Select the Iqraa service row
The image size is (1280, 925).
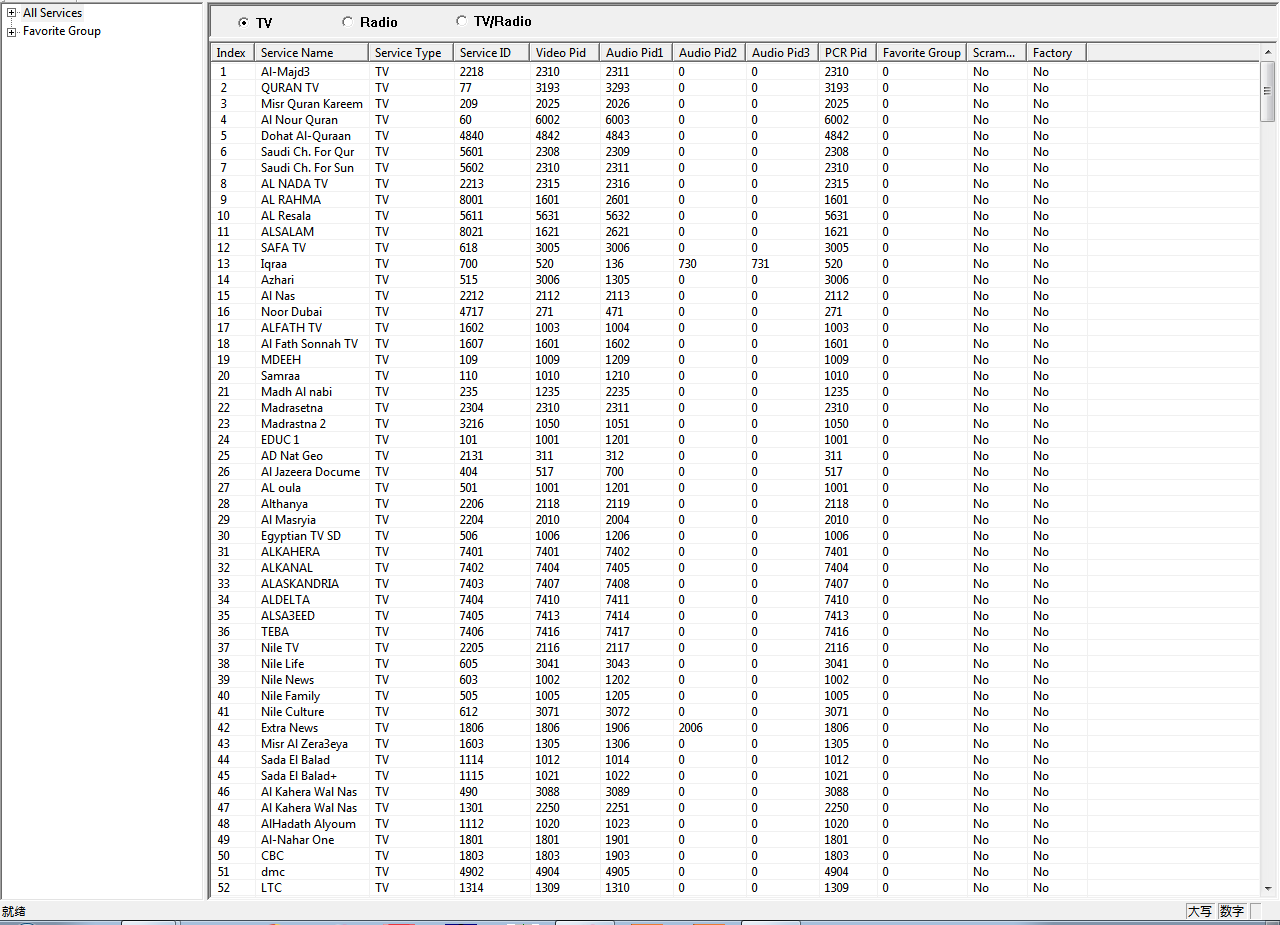pyautogui.click(x=649, y=264)
